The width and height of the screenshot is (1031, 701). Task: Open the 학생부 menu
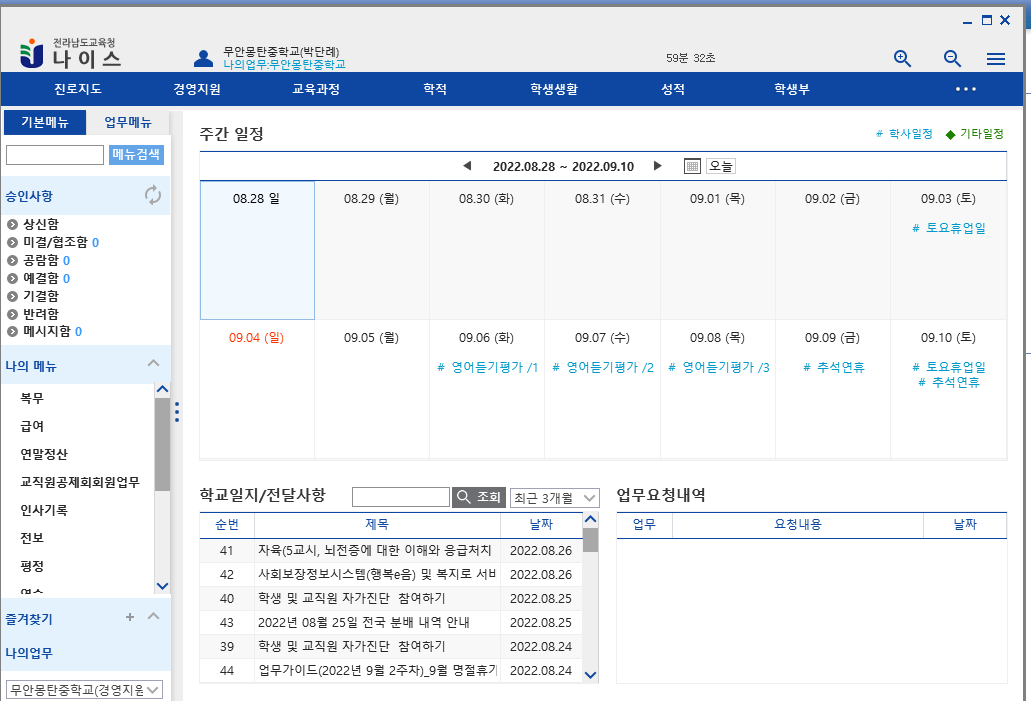(x=792, y=89)
